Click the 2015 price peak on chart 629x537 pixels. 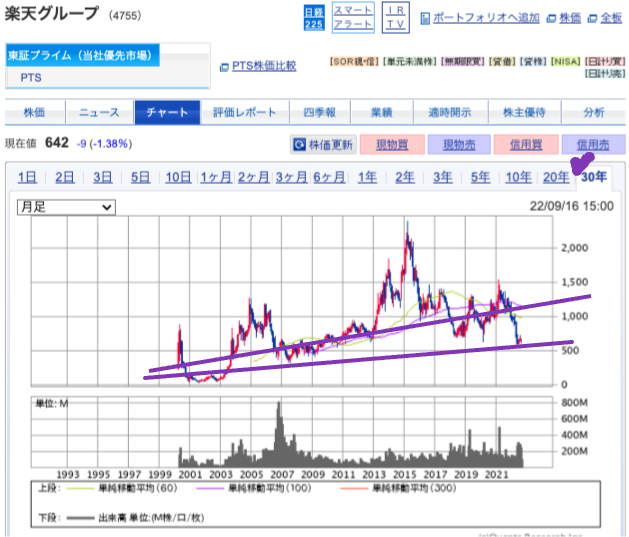pyautogui.click(x=408, y=233)
